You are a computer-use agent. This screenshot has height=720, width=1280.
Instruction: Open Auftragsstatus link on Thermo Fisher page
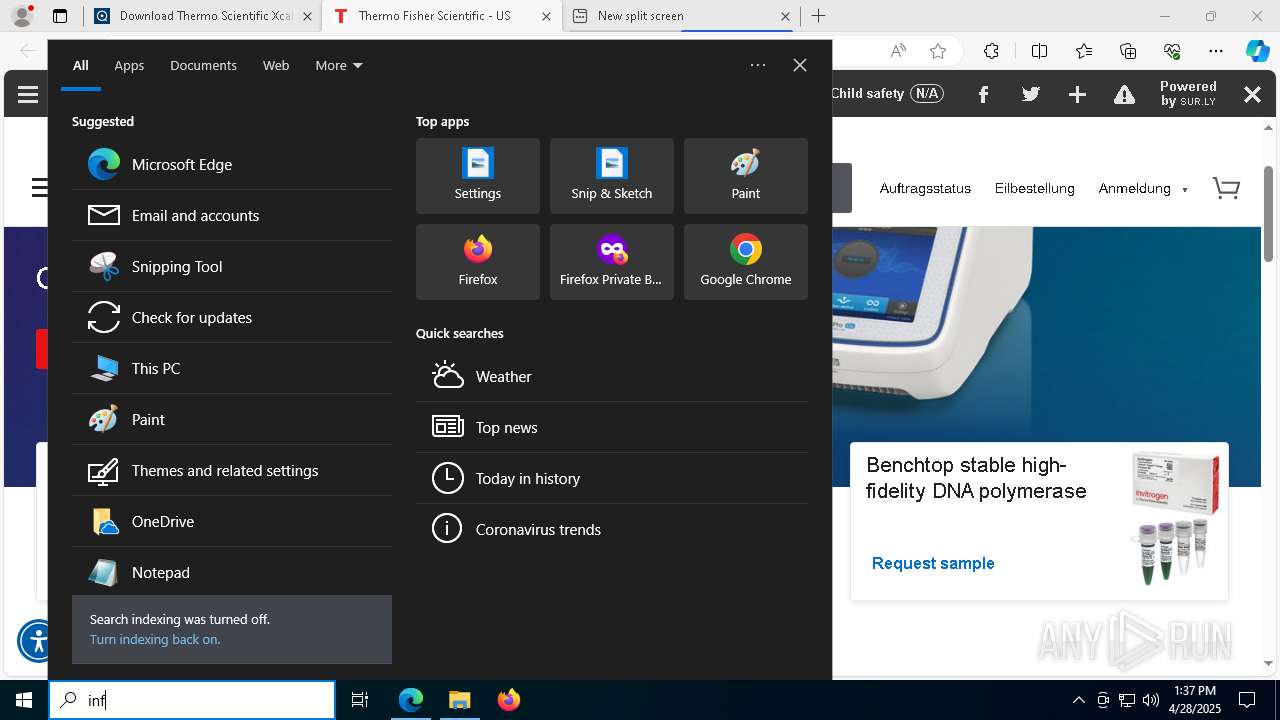[925, 188]
